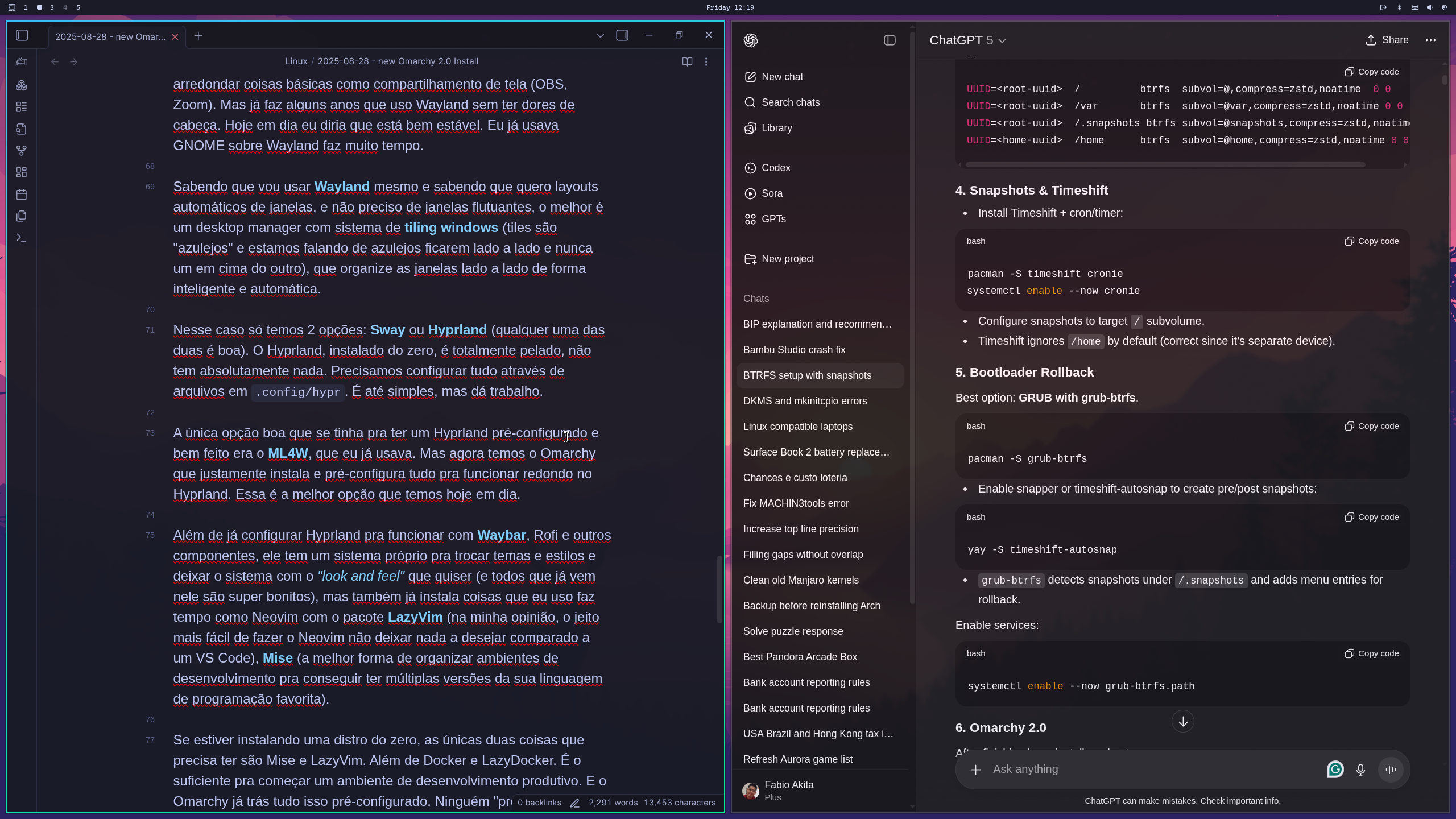Viewport: 1456px width, 819px height.
Task: Click horizontal scrollbar under fstab code block
Action: (x=1165, y=165)
